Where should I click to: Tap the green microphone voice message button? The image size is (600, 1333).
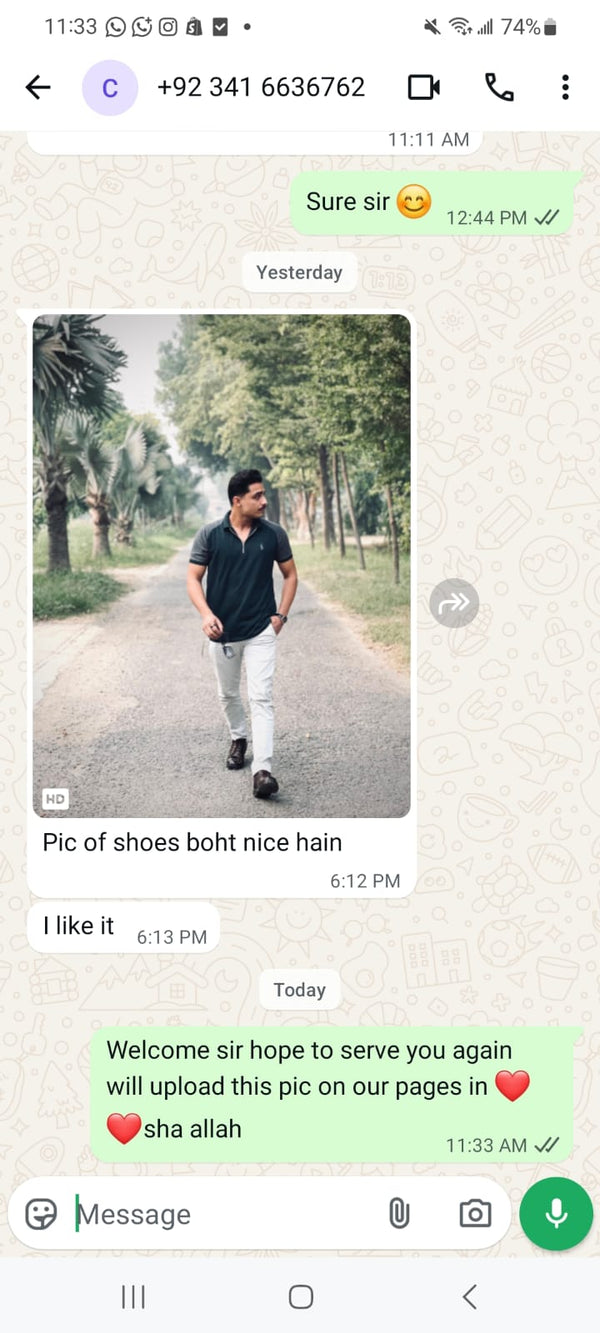[556, 1213]
